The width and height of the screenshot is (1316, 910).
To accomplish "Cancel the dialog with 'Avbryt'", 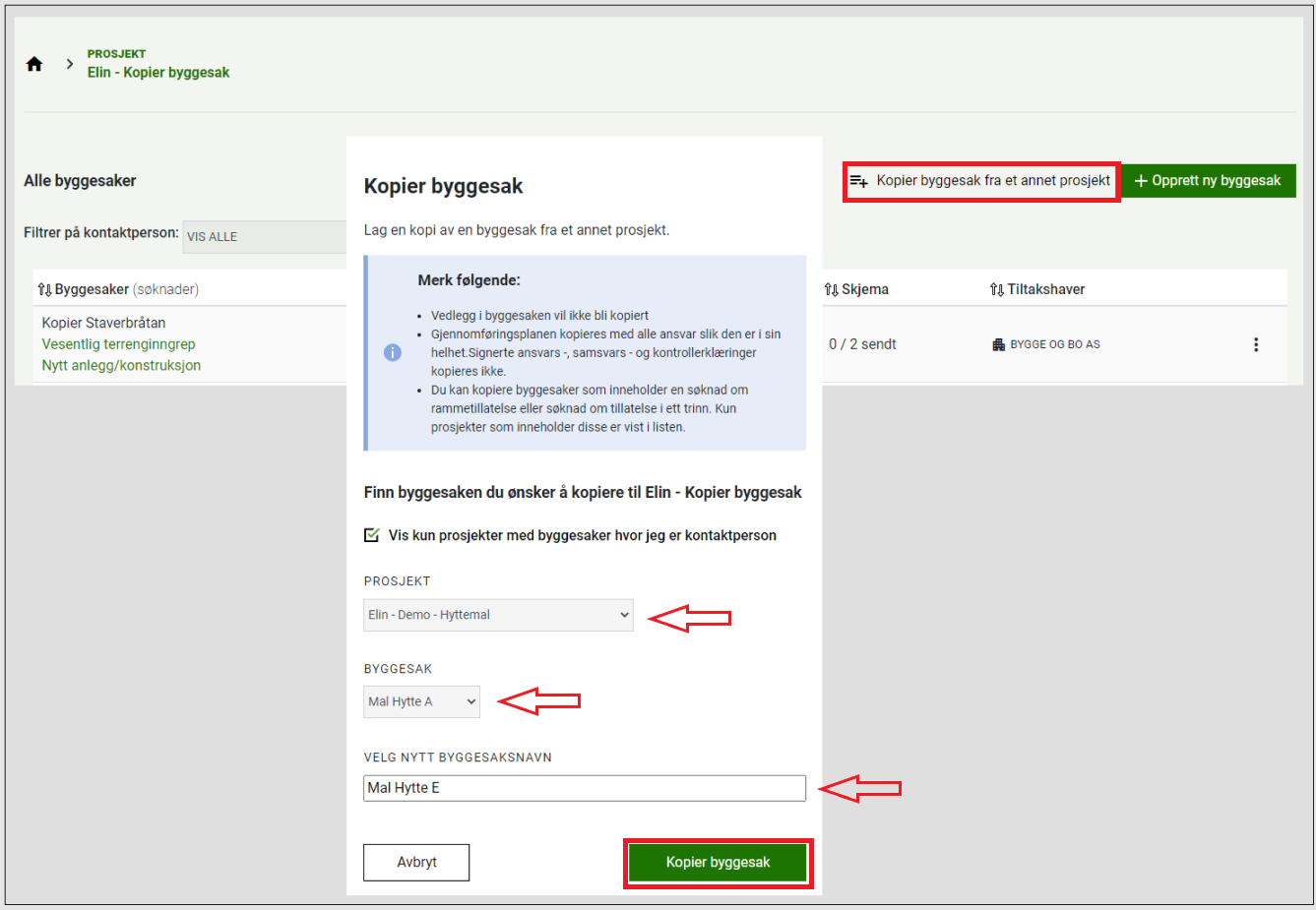I will click(416, 862).
